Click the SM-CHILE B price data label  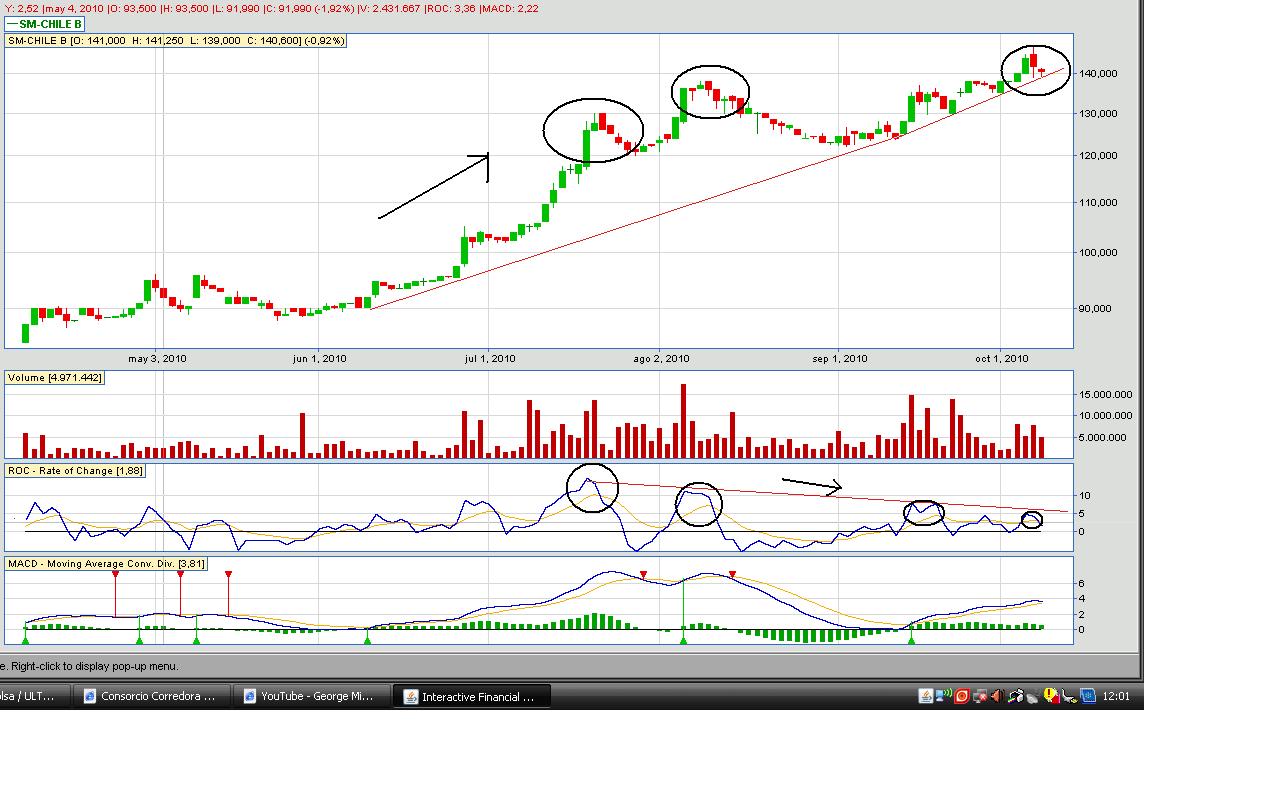[176, 41]
